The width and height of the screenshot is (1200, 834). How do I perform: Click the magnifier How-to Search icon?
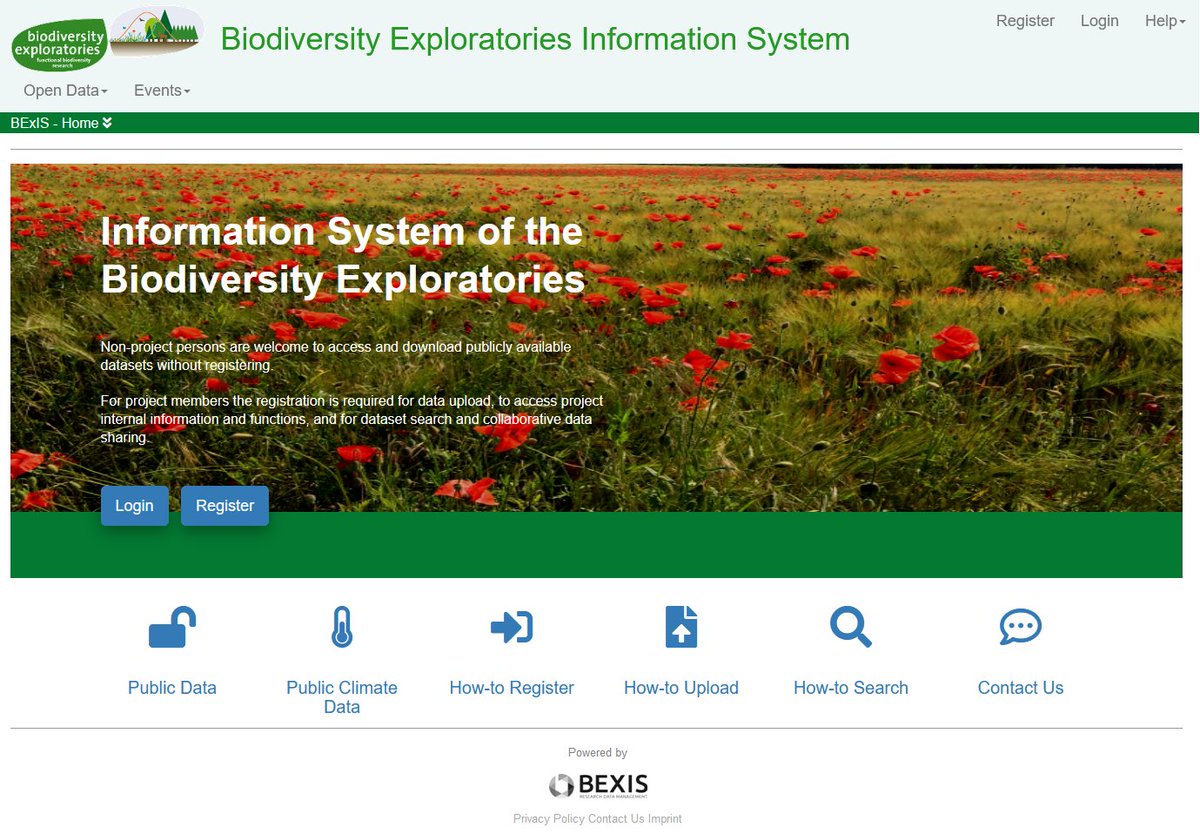click(851, 627)
